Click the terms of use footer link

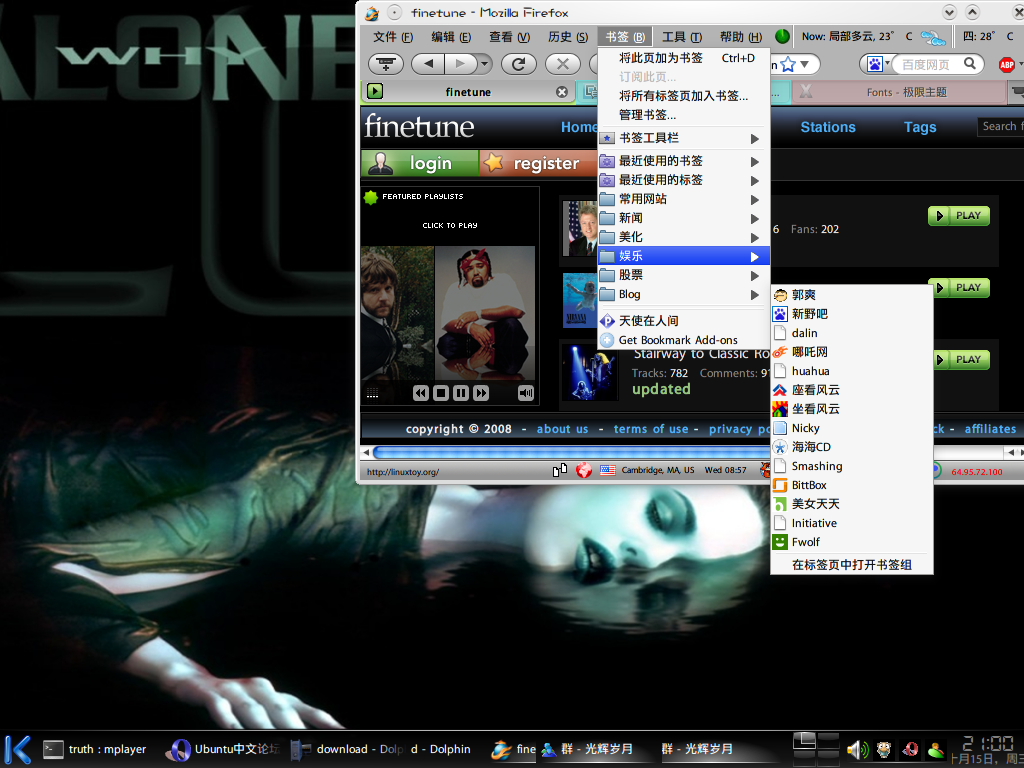coord(651,429)
